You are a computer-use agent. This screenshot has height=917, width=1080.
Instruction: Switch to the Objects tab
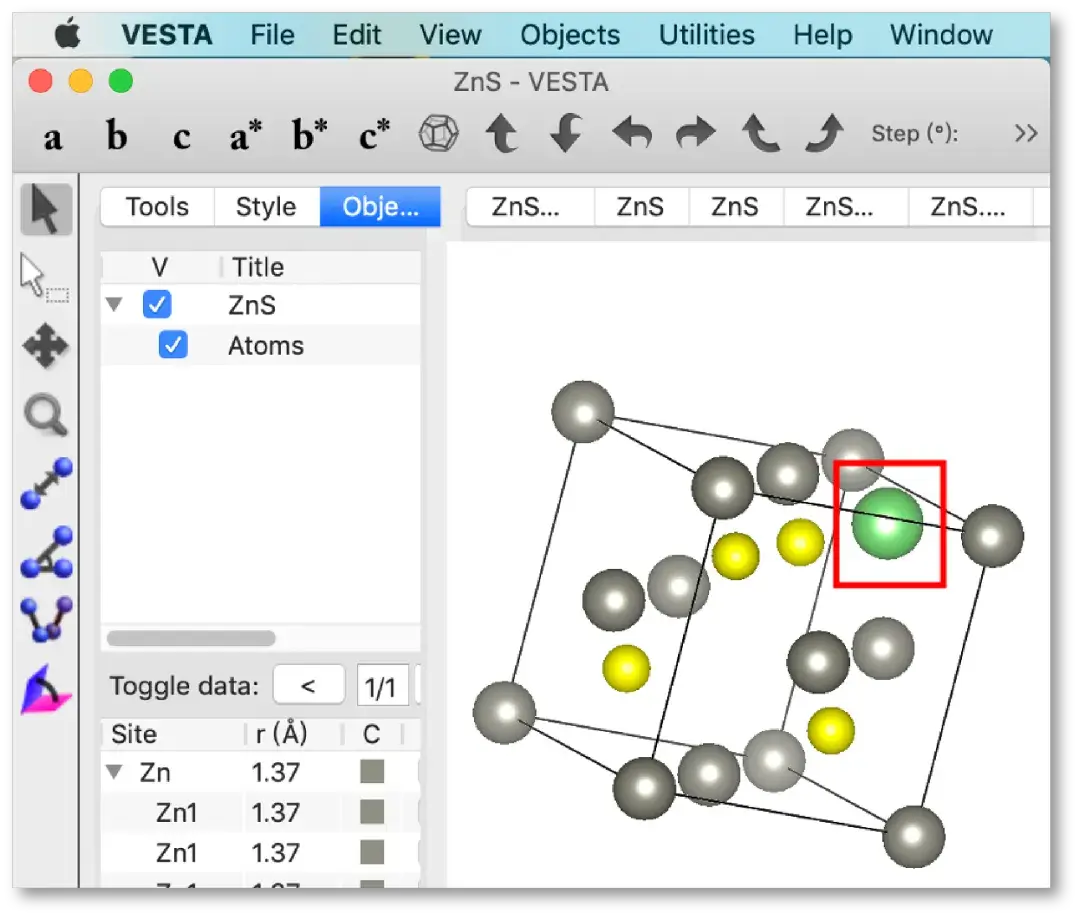coord(380,206)
